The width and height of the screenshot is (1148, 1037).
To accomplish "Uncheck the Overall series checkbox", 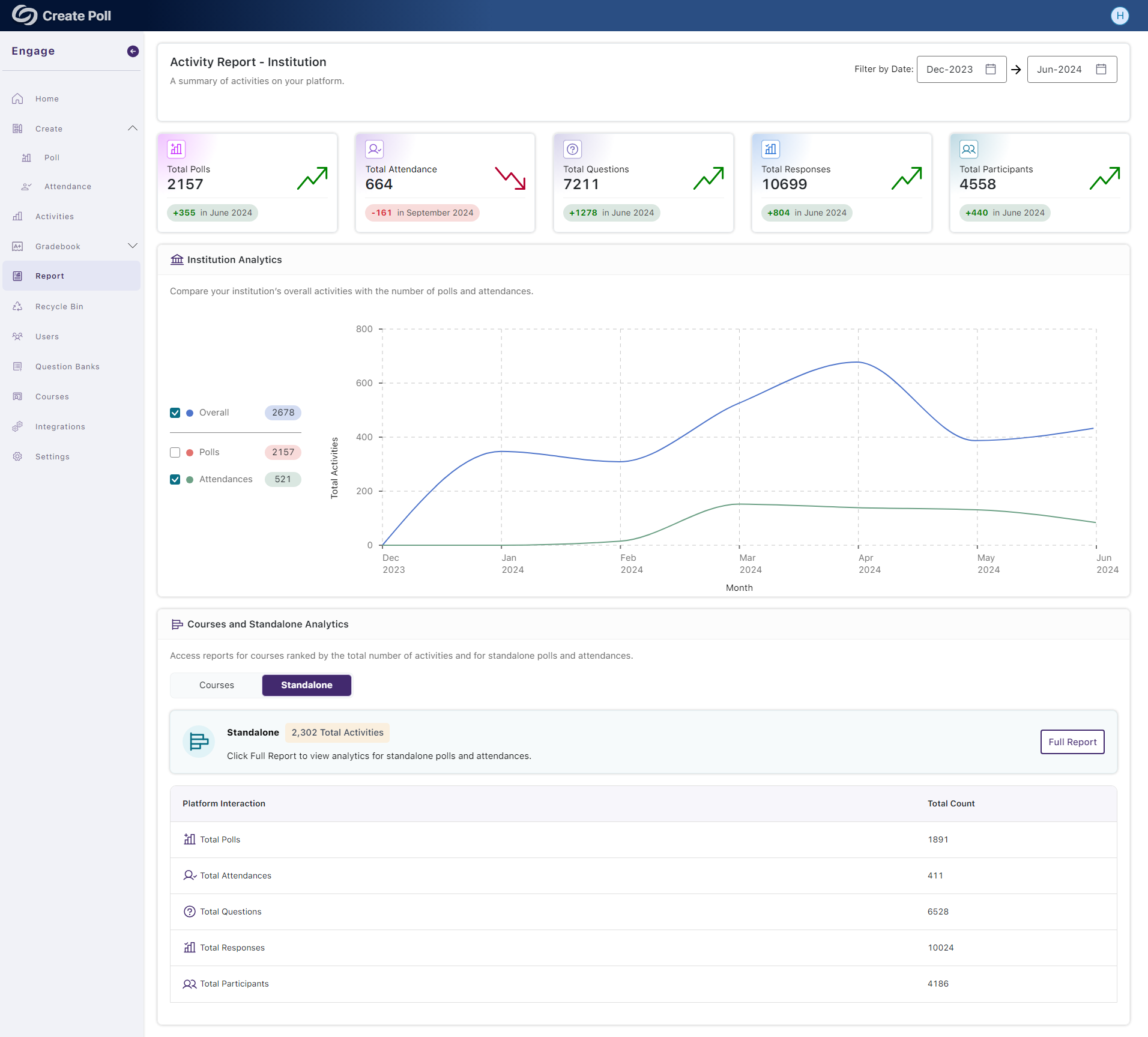I will 175,413.
